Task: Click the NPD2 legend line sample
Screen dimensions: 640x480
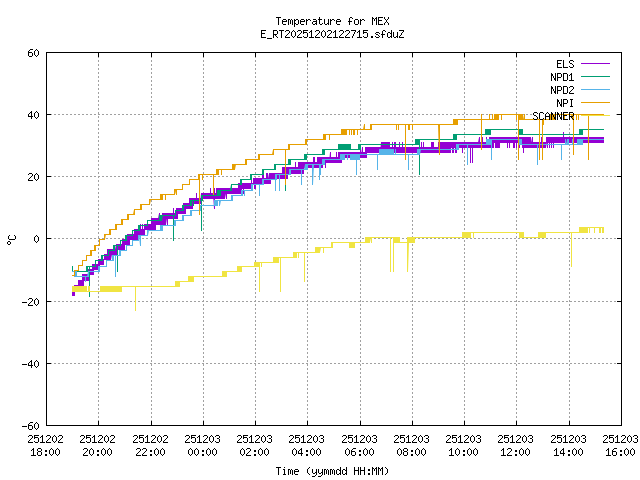Action: click(x=594, y=89)
